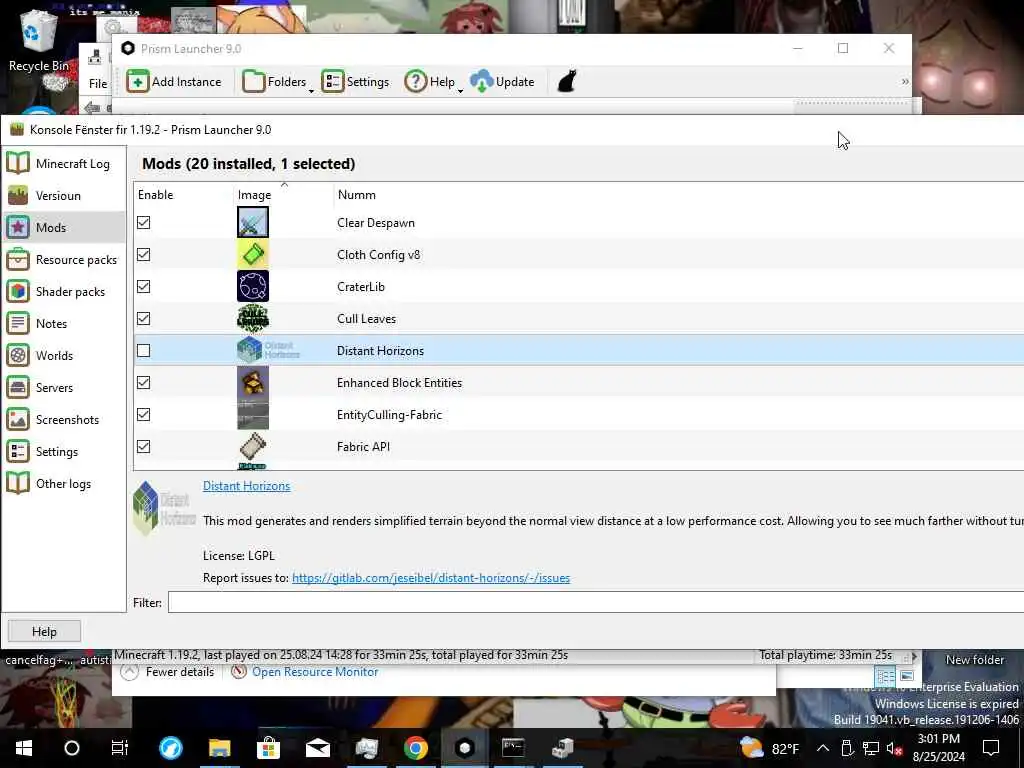Disable the Cloth Config v8 checkbox

pyautogui.click(x=144, y=255)
